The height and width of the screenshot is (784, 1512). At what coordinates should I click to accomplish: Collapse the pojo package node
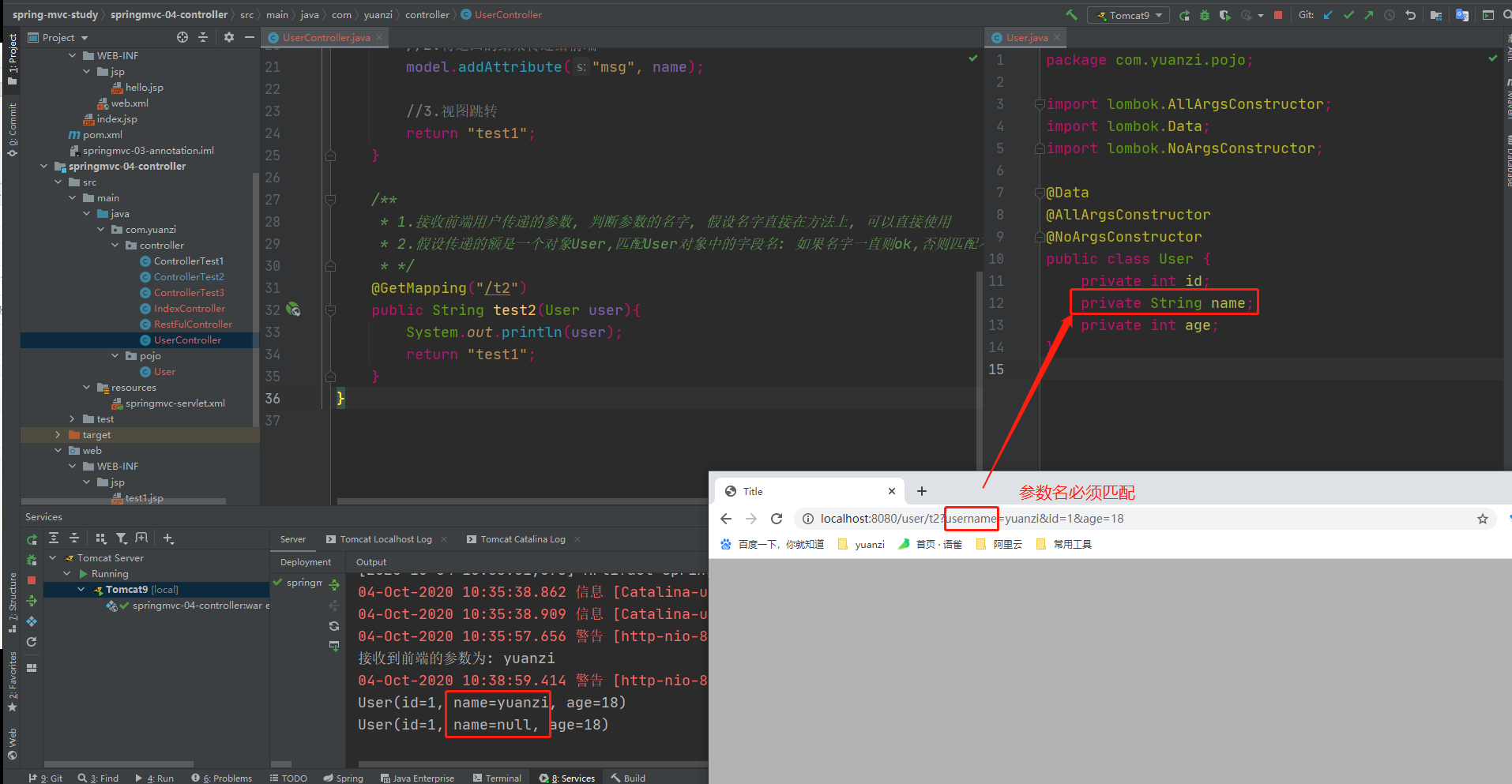[x=115, y=356]
